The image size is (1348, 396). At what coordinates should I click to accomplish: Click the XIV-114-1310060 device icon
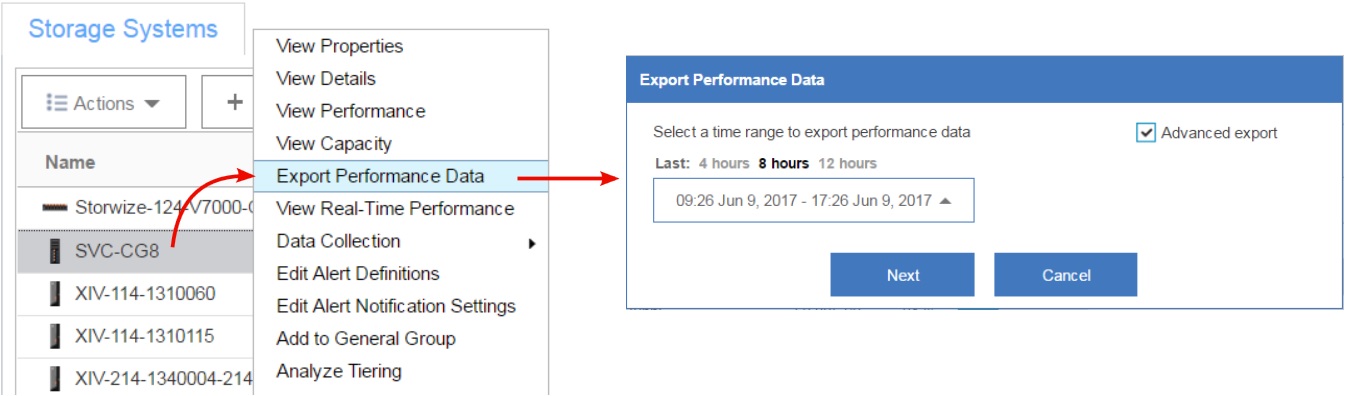[53, 294]
